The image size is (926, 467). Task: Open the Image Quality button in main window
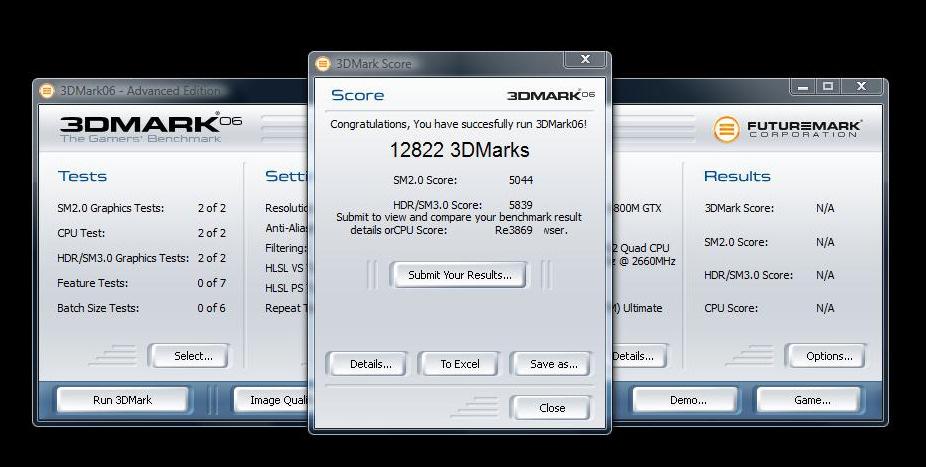(272, 400)
